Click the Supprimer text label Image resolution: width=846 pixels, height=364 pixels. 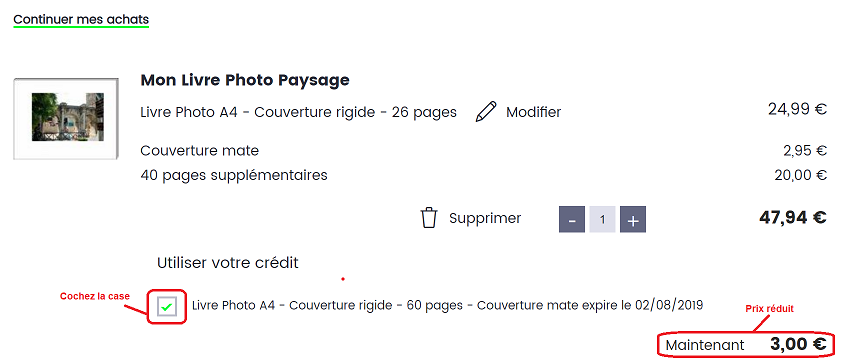coord(485,218)
